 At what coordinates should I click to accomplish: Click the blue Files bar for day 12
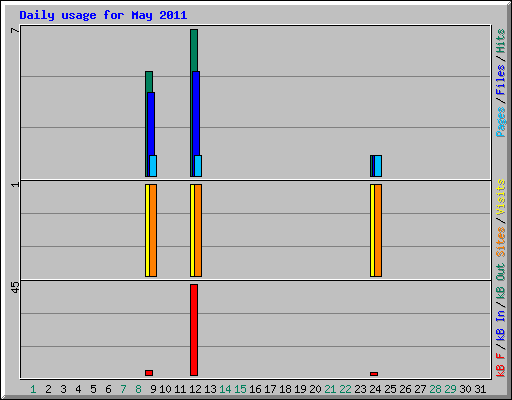(196, 113)
